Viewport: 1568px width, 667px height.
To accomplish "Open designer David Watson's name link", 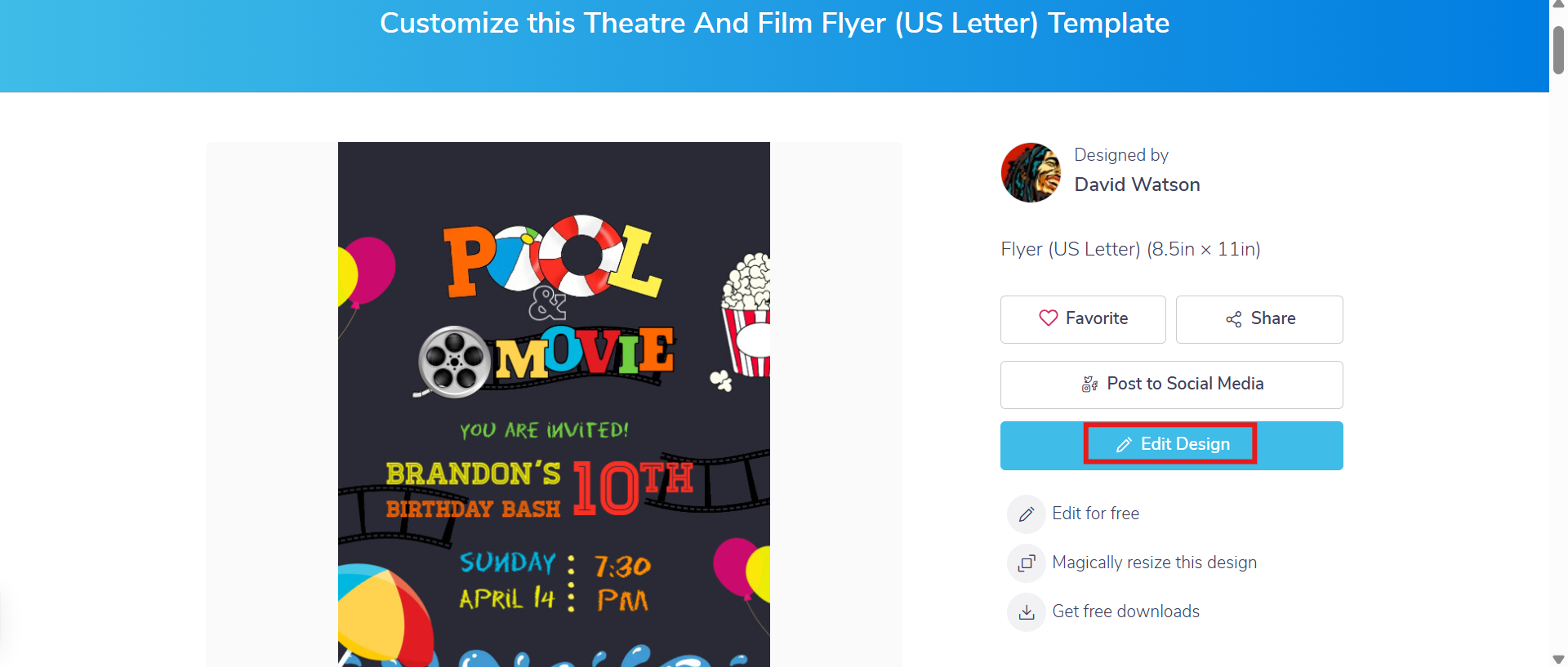I will pos(1137,185).
